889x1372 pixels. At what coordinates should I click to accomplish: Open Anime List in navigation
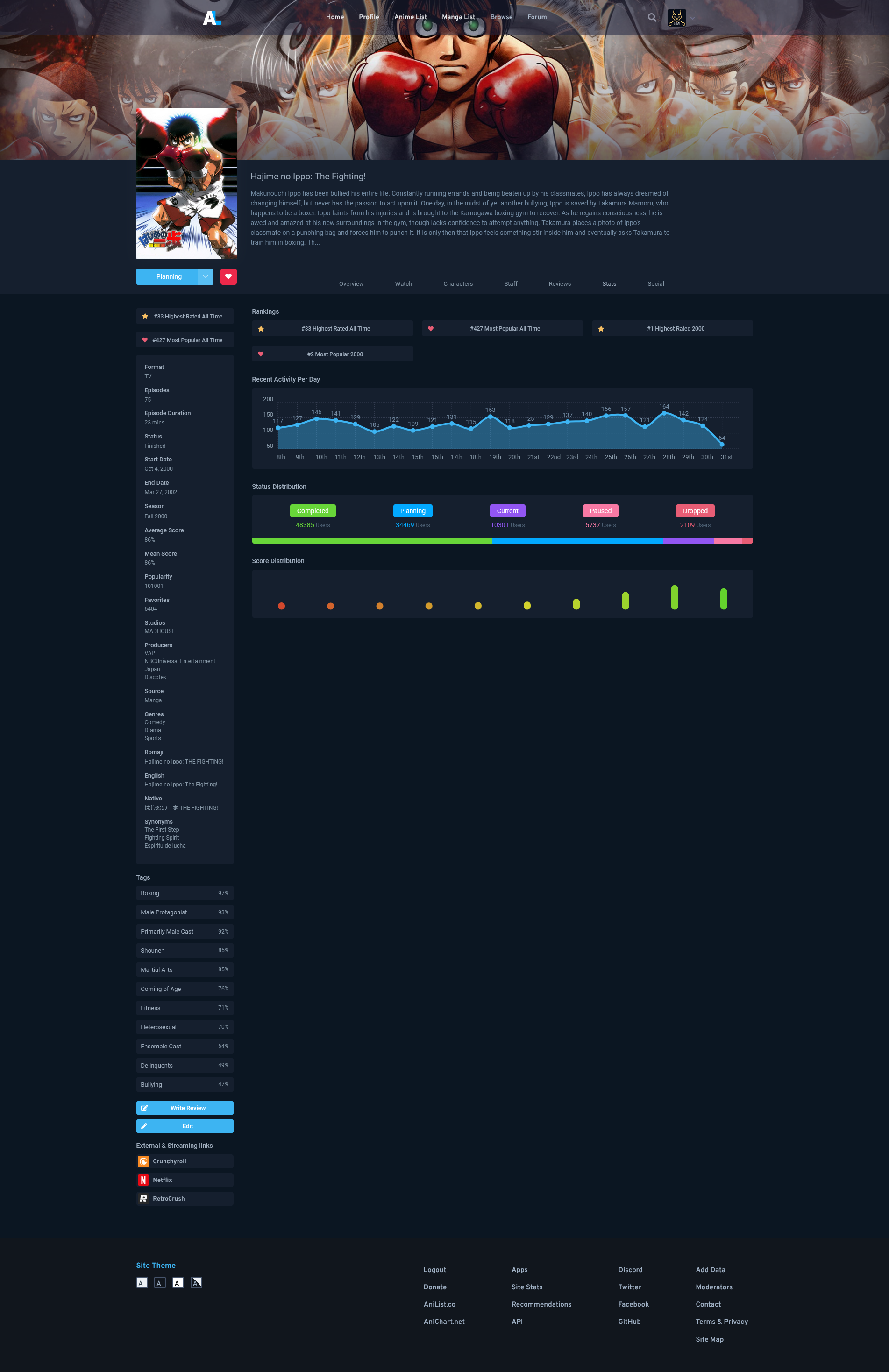[x=411, y=17]
